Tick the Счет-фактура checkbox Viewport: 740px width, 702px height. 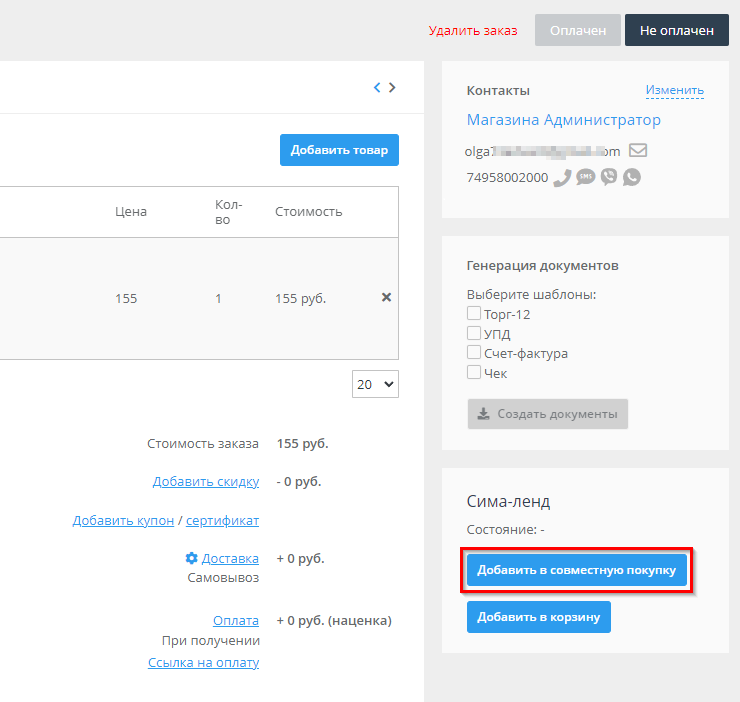(474, 353)
